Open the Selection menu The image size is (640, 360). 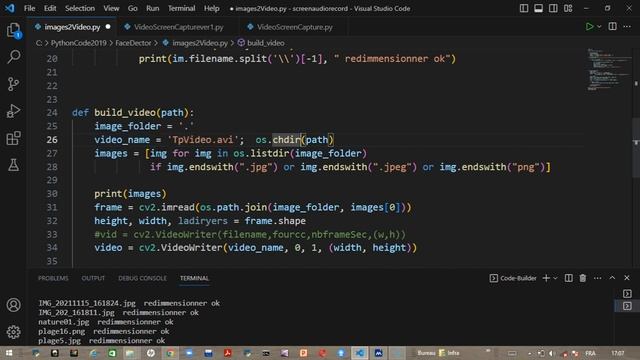pyautogui.click(x=80, y=8)
